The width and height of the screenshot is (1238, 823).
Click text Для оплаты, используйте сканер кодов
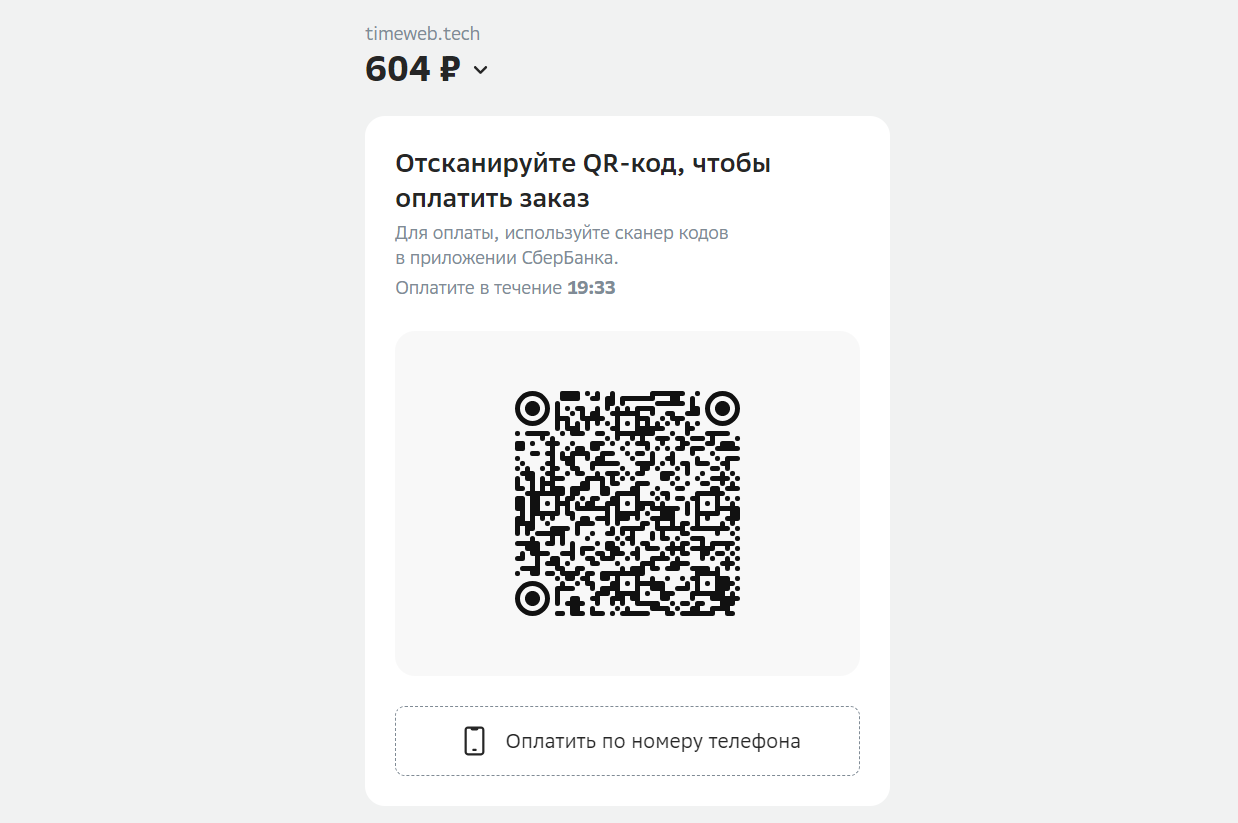562,233
